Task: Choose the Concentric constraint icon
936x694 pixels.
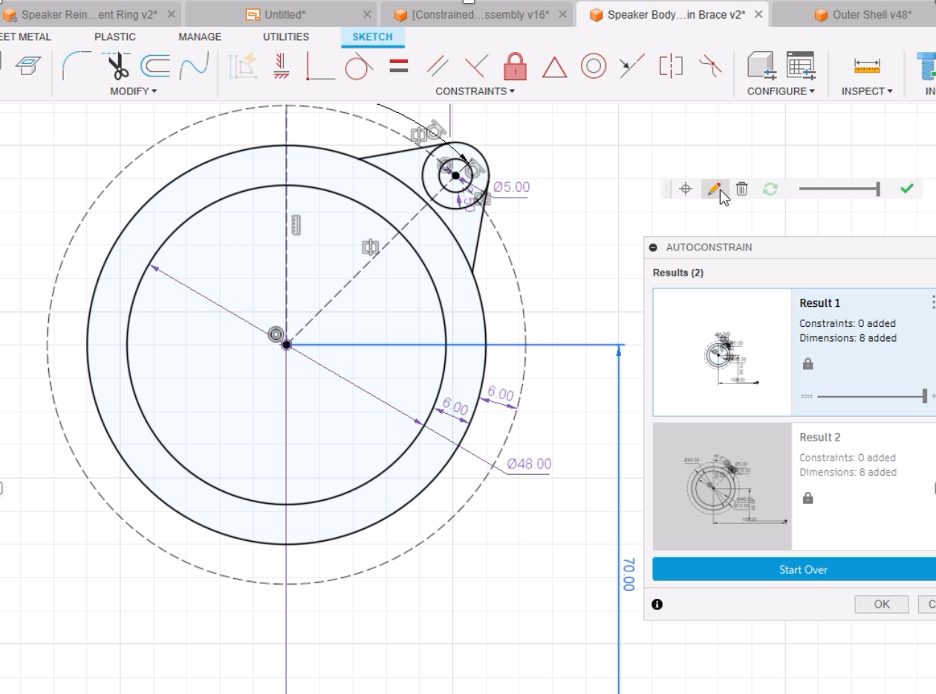Action: (593, 67)
